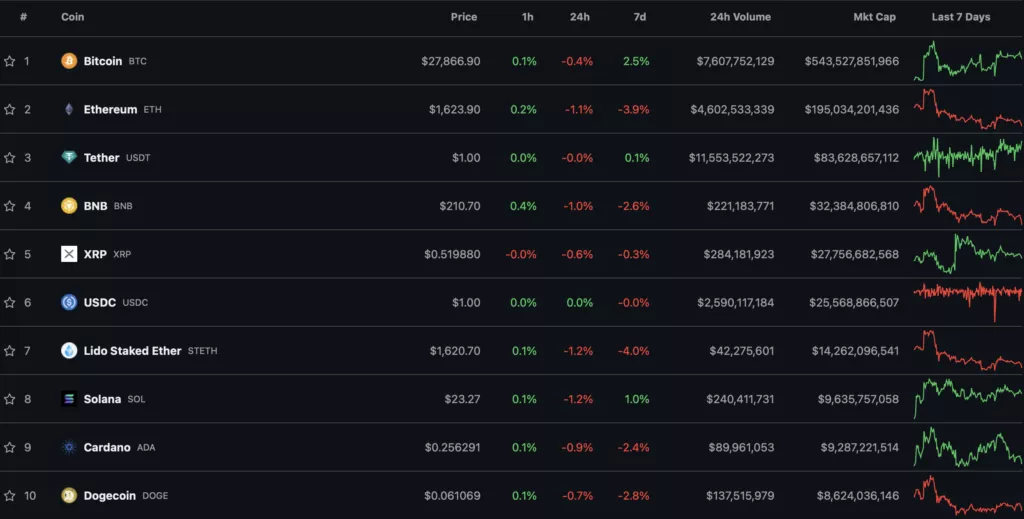The width and height of the screenshot is (1024, 519).
Task: Open the Bitcoin coin page link
Action: (103, 61)
